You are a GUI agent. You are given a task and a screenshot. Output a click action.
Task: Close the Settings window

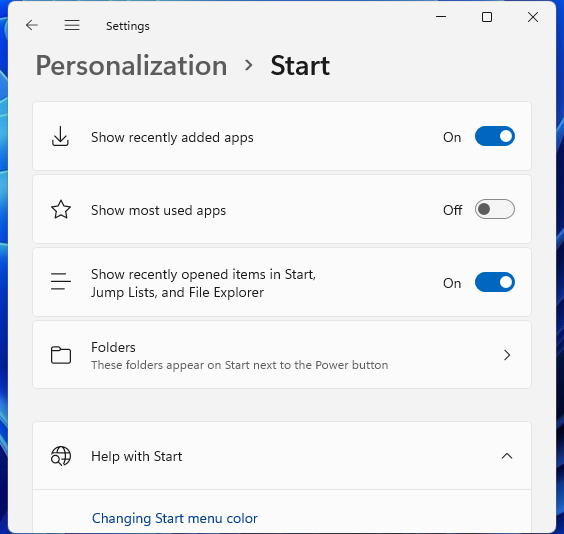(533, 17)
